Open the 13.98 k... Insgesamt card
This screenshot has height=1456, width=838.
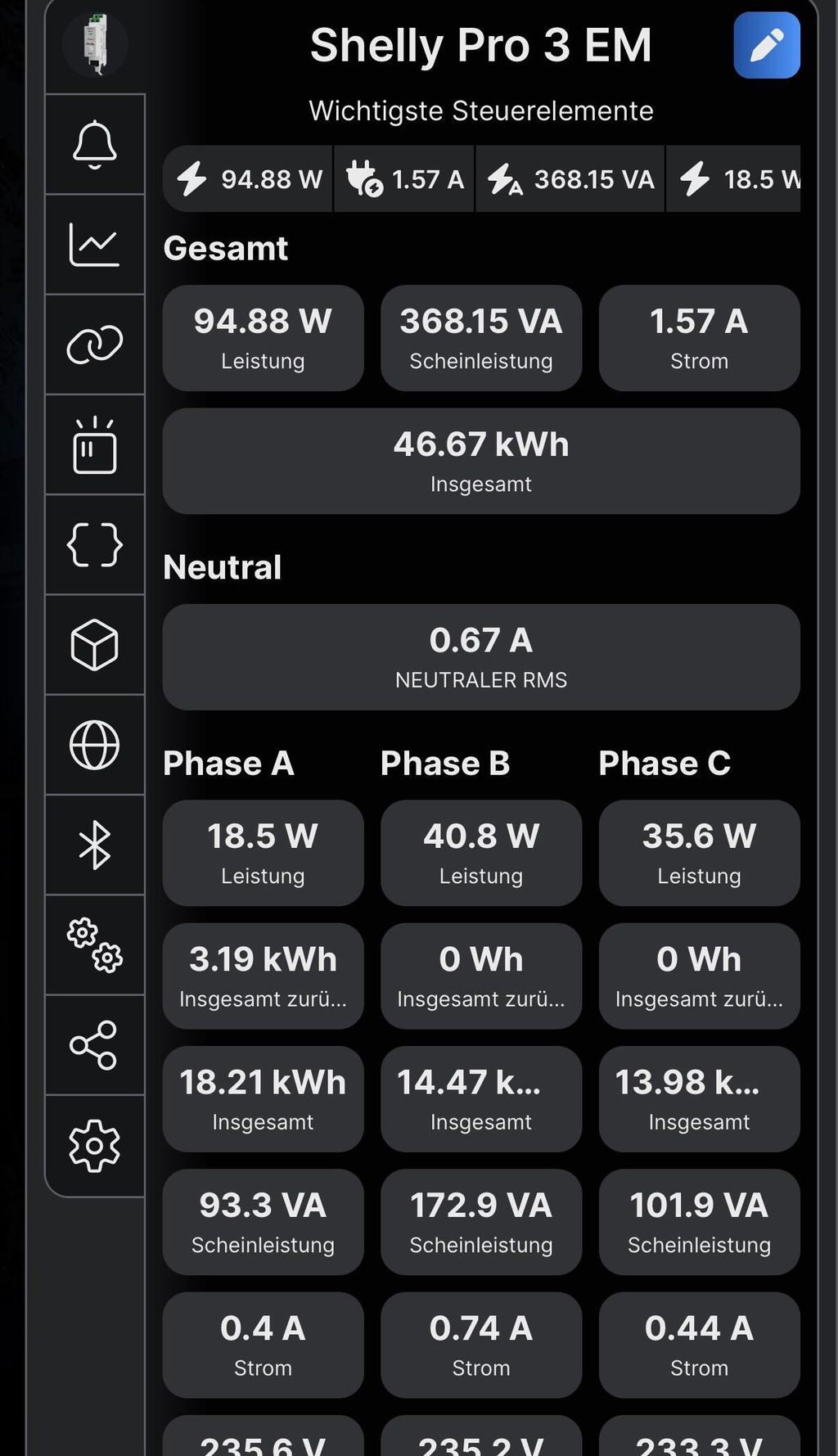coord(700,1099)
